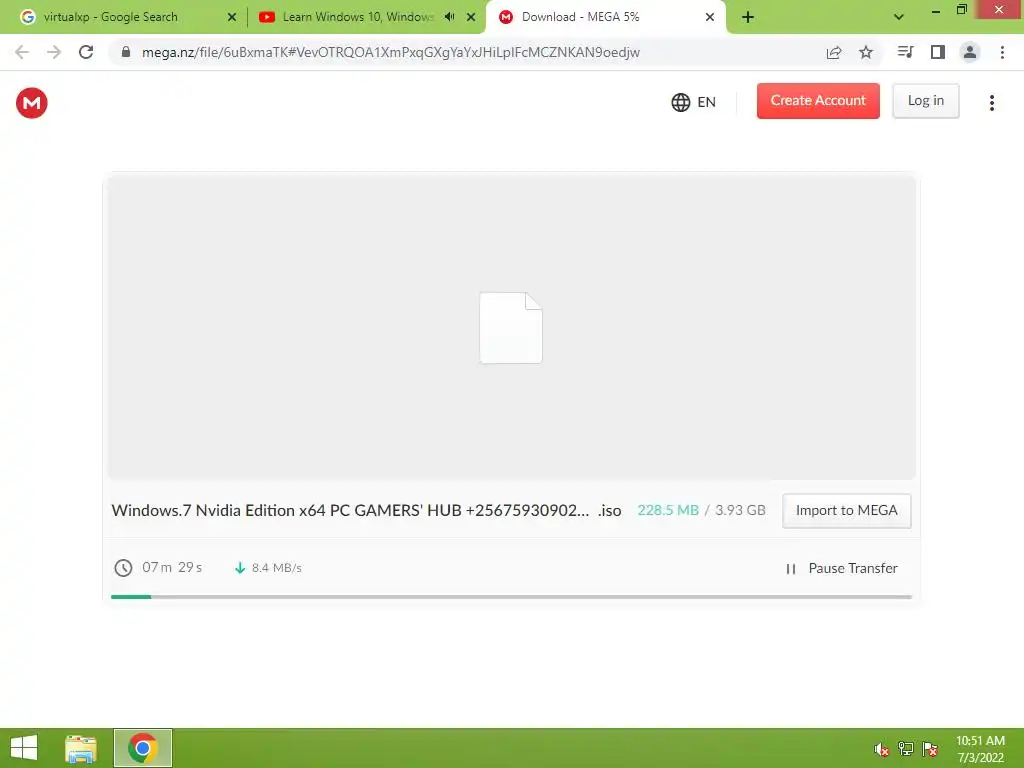Click the 07 m 29 s time remaining

pyautogui.click(x=172, y=567)
